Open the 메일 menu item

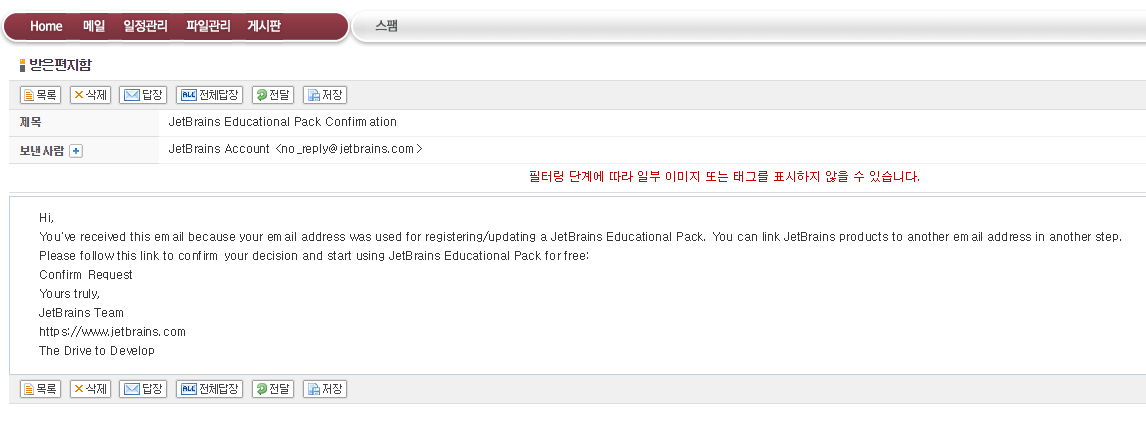[94, 26]
